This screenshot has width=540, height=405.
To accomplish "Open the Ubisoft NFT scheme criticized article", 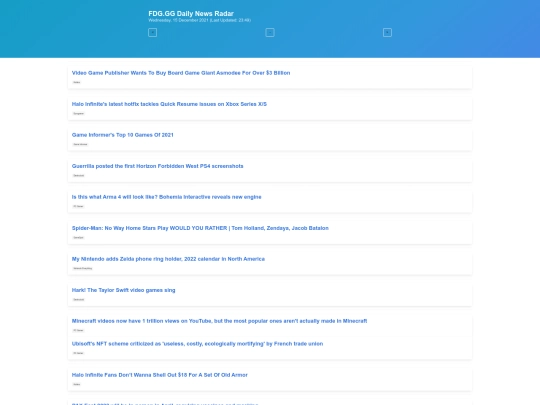I will tap(197, 344).
